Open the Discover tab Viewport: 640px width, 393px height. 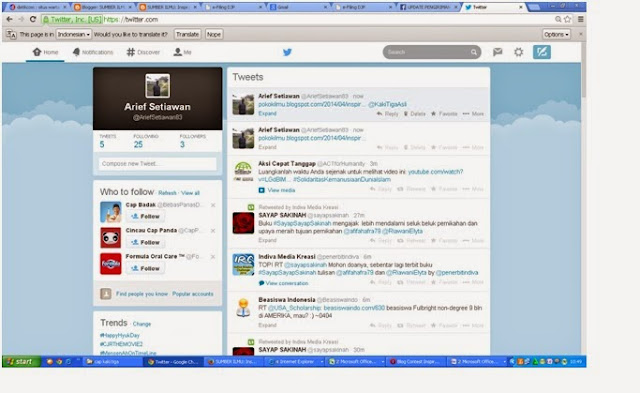(x=143, y=52)
